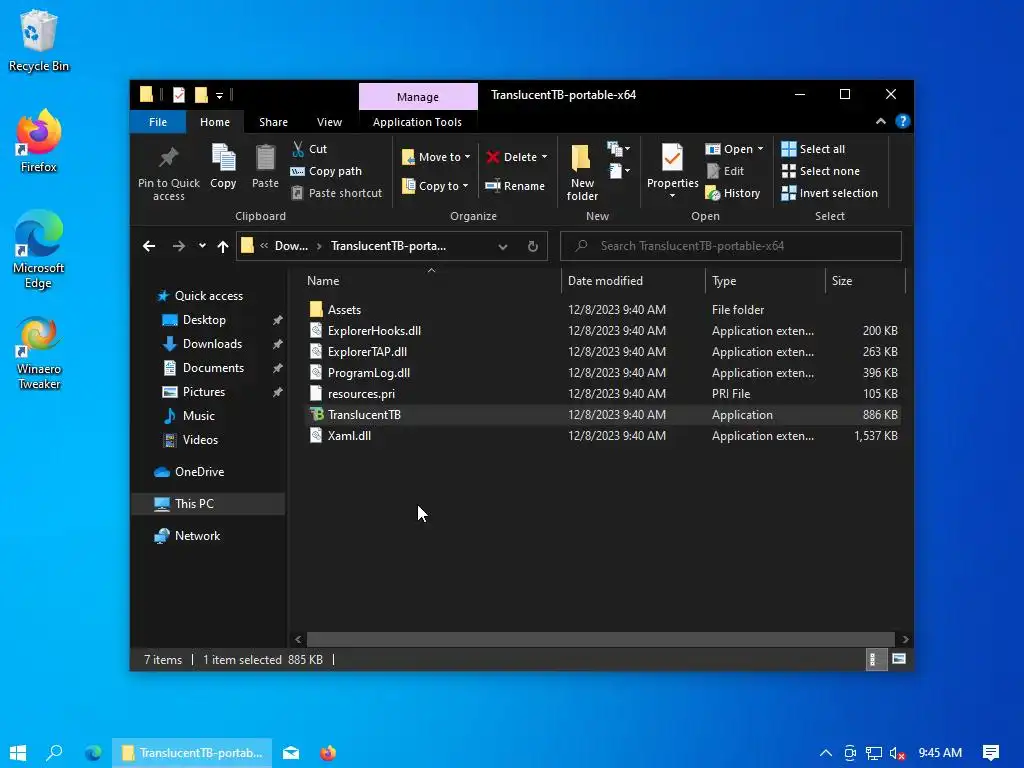Click Invert selection
The height and width of the screenshot is (768, 1024).
(x=829, y=193)
